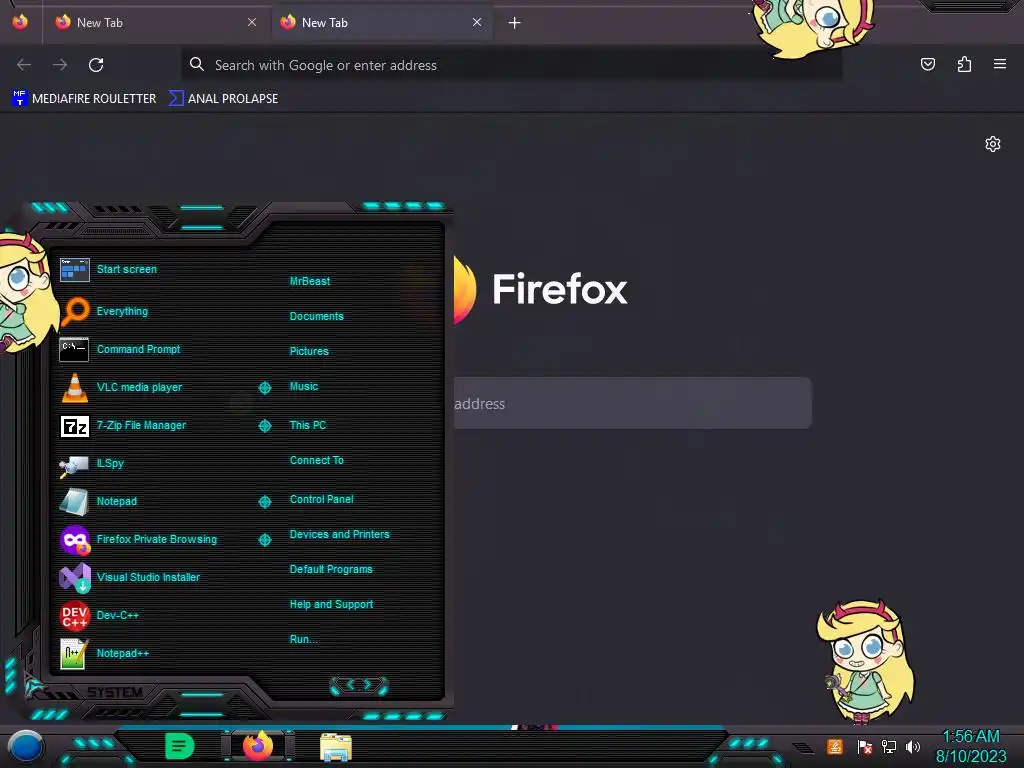Screen dimensions: 1024x768
Task: Click the start menu right arrow button
Action: [368, 685]
